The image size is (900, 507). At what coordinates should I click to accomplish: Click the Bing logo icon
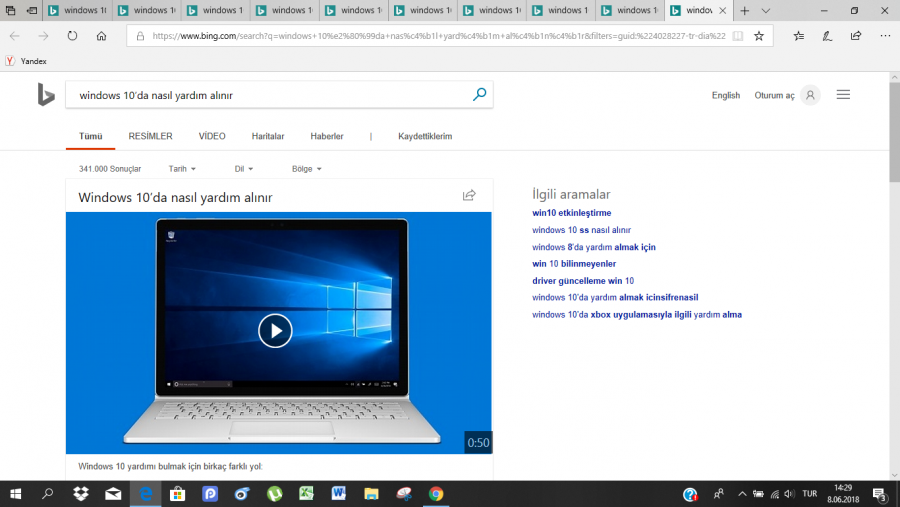(46, 95)
